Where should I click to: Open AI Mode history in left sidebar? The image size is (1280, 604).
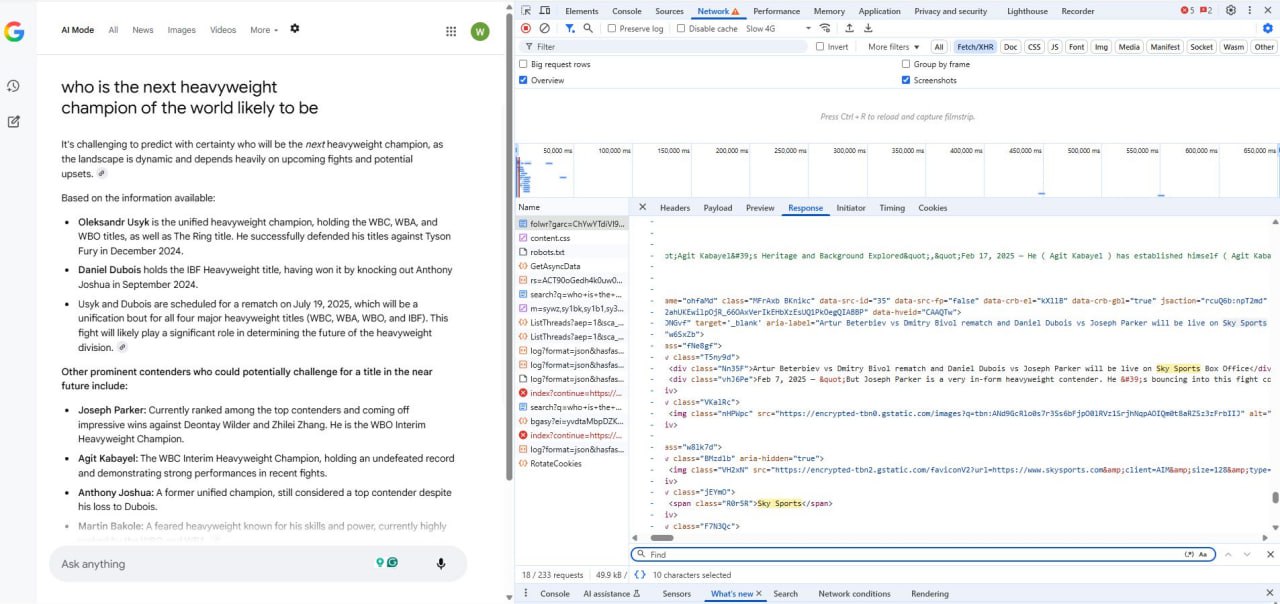[x=14, y=86]
